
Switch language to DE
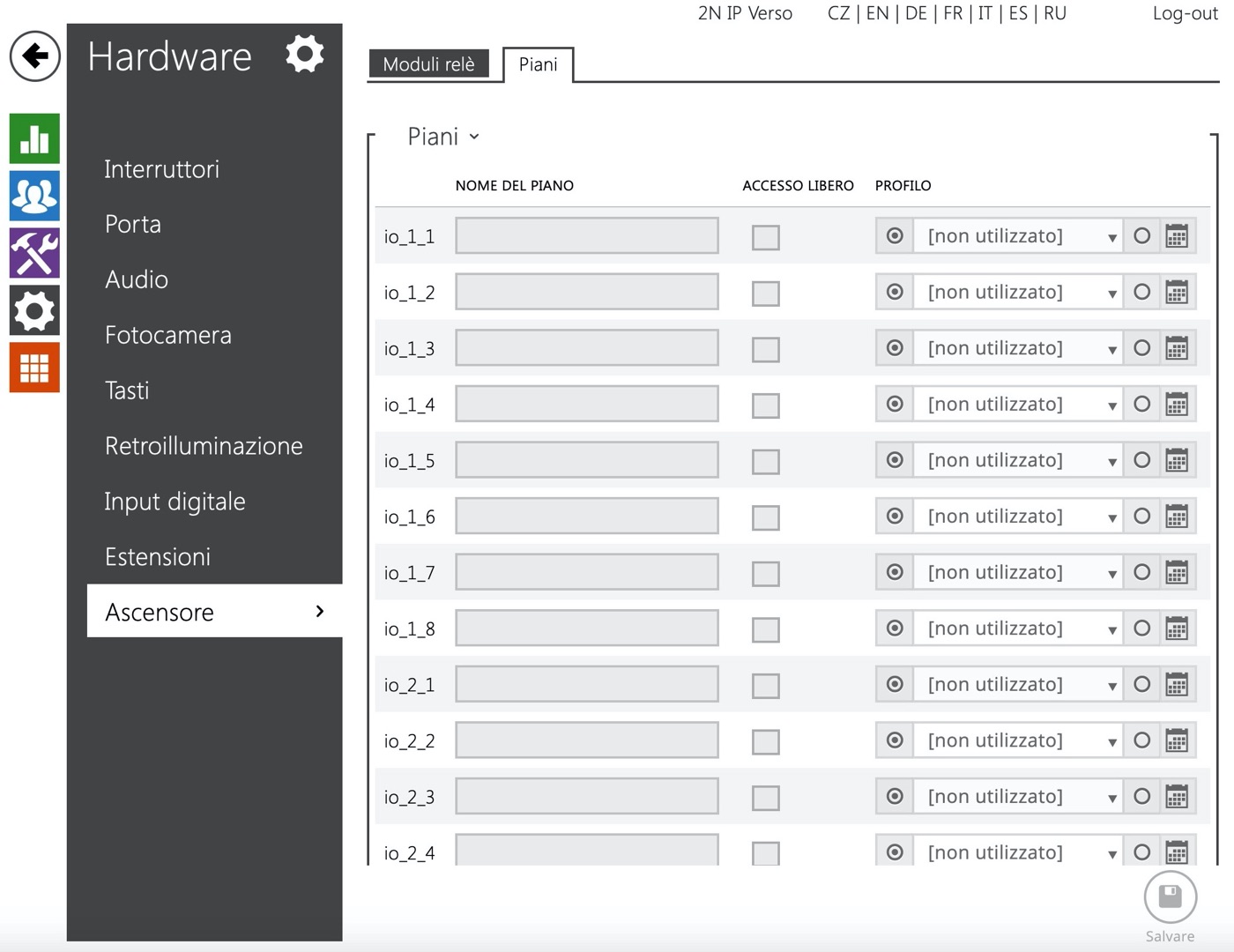point(916,13)
